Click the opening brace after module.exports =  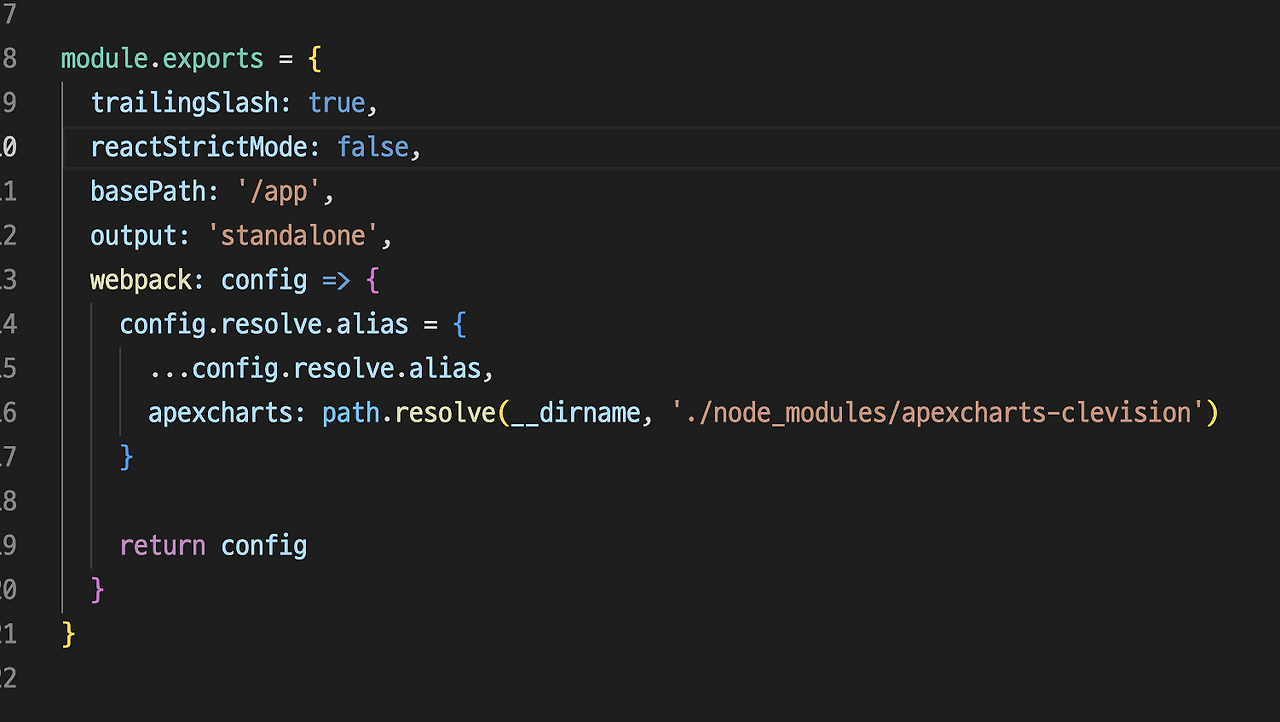coord(315,59)
